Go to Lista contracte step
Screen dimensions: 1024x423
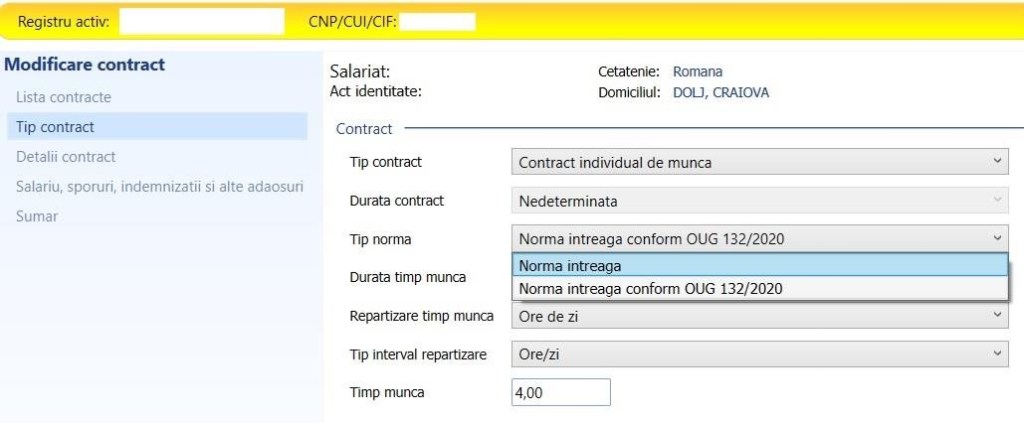[64, 97]
